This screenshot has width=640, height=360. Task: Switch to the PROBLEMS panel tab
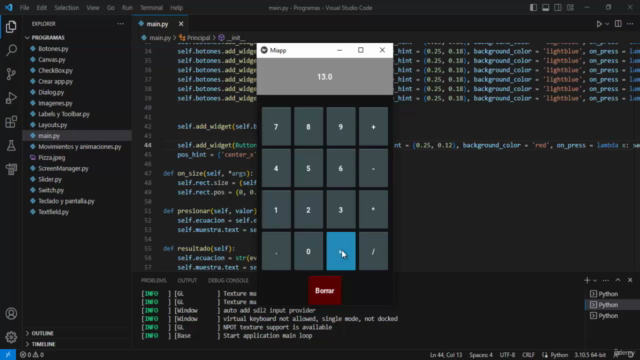pyautogui.click(x=153, y=280)
